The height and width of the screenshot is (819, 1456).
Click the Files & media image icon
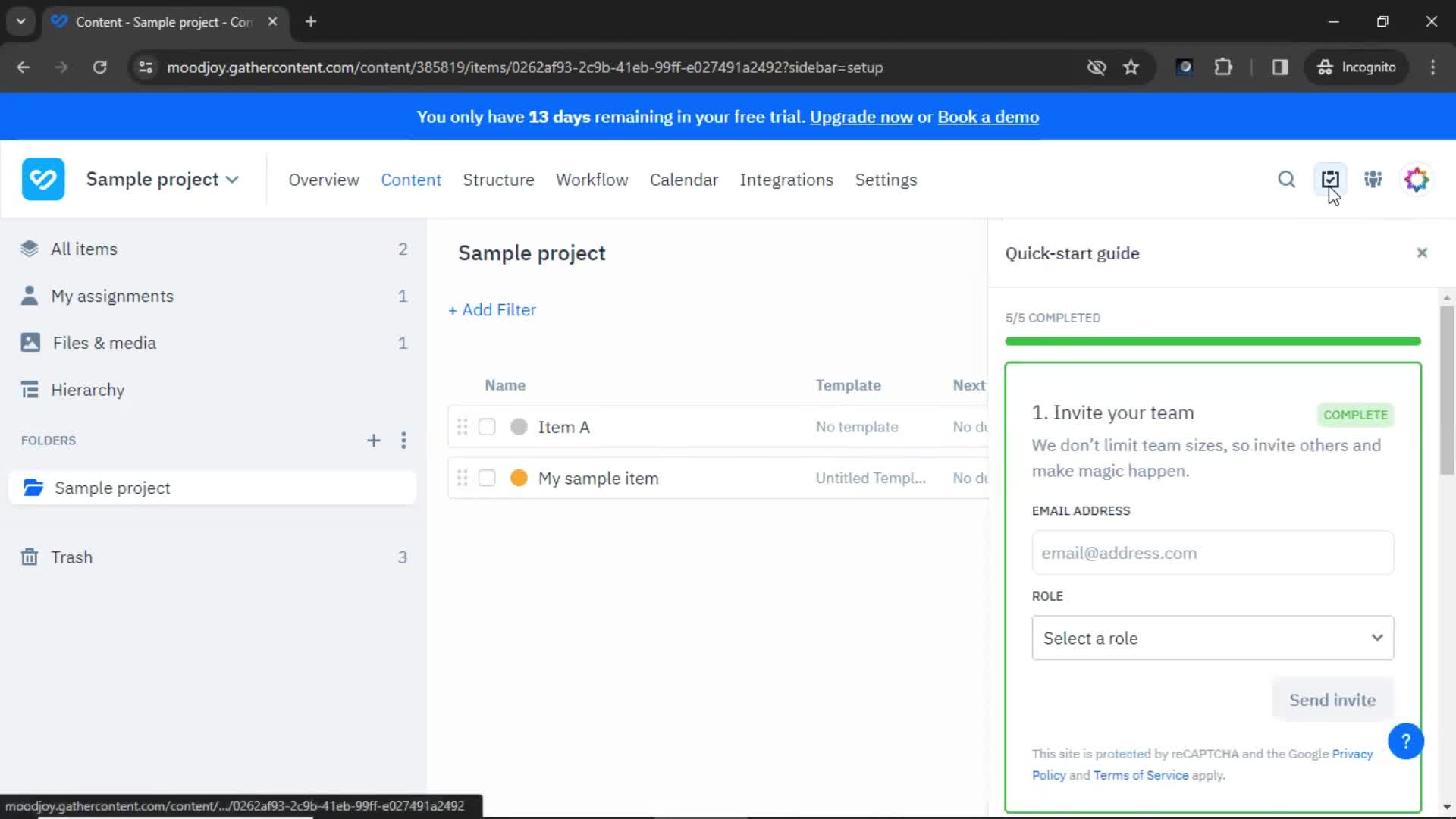pyautogui.click(x=30, y=343)
